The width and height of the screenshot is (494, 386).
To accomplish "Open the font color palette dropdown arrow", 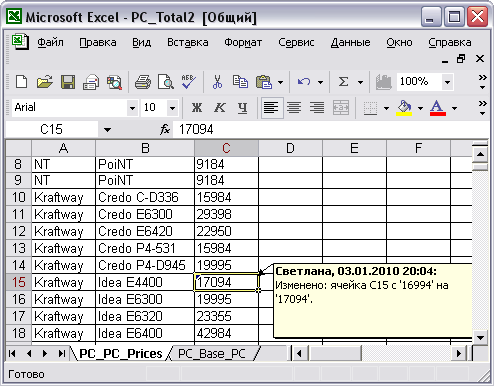I will pos(454,108).
